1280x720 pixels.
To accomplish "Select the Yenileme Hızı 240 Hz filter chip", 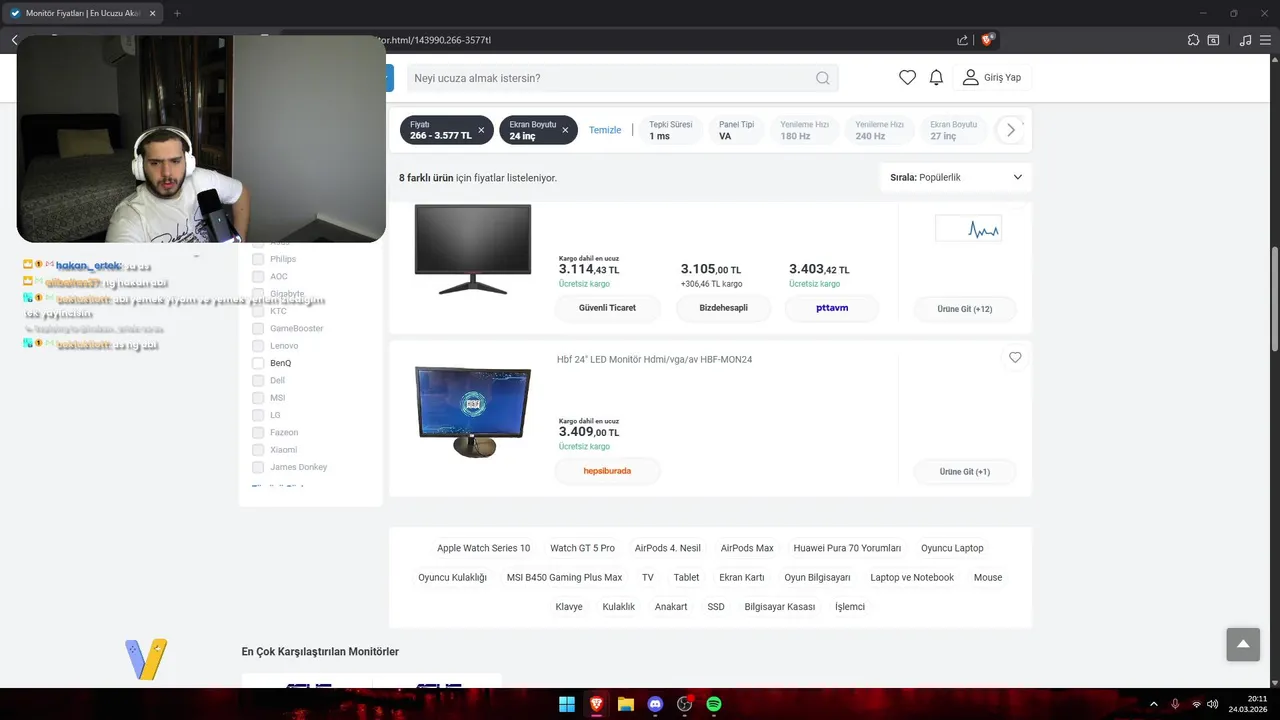I will coord(880,130).
